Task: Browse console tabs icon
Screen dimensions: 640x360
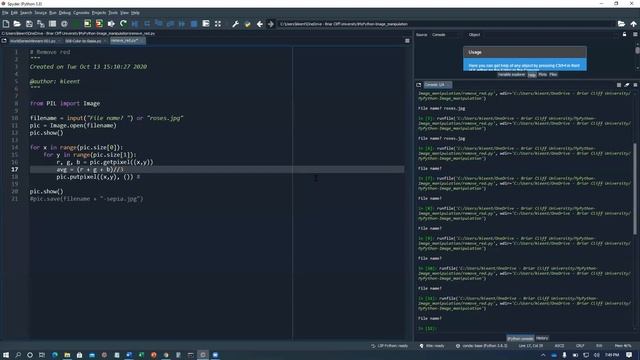Action: (x=419, y=85)
